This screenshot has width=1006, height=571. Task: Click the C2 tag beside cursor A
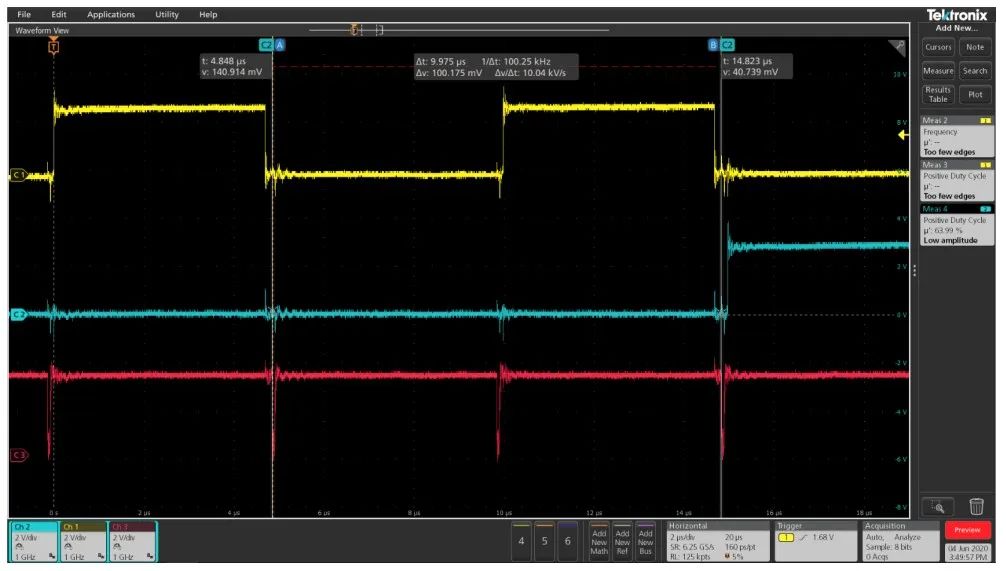(x=266, y=45)
